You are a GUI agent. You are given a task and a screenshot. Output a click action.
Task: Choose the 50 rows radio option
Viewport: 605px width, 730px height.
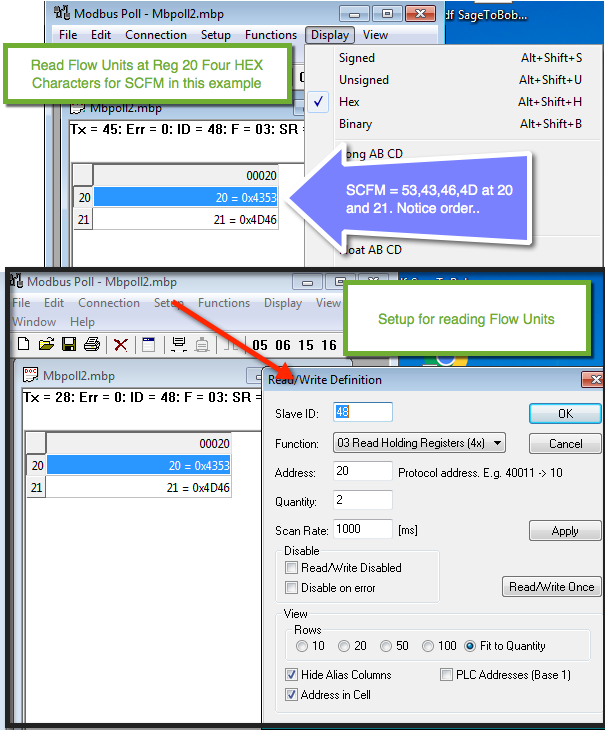pyautogui.click(x=386, y=646)
